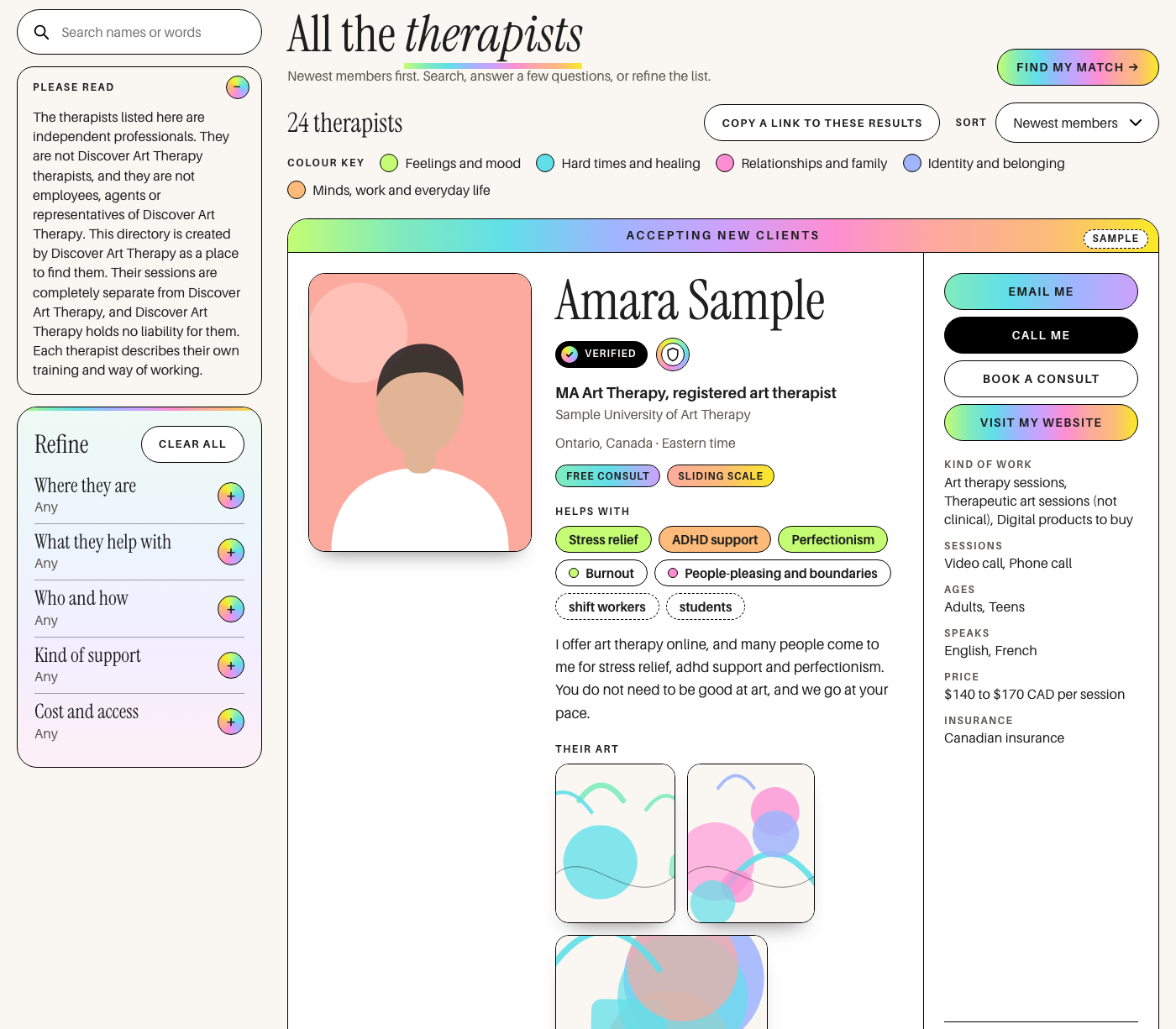Click '$140 to $170 CAD per session' text
The height and width of the screenshot is (1029, 1176).
coord(1034,694)
